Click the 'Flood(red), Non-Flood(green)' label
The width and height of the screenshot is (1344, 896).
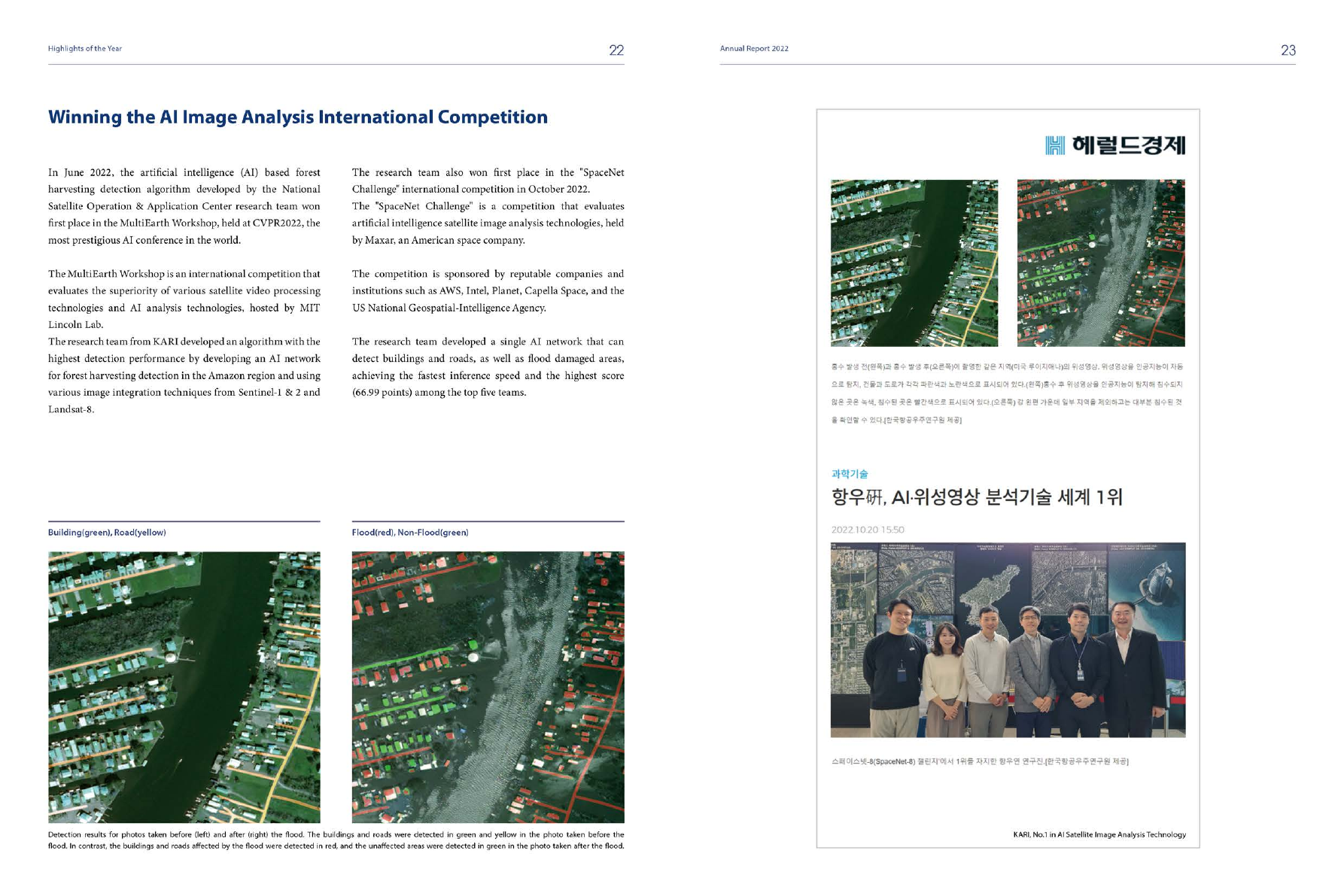(x=409, y=533)
